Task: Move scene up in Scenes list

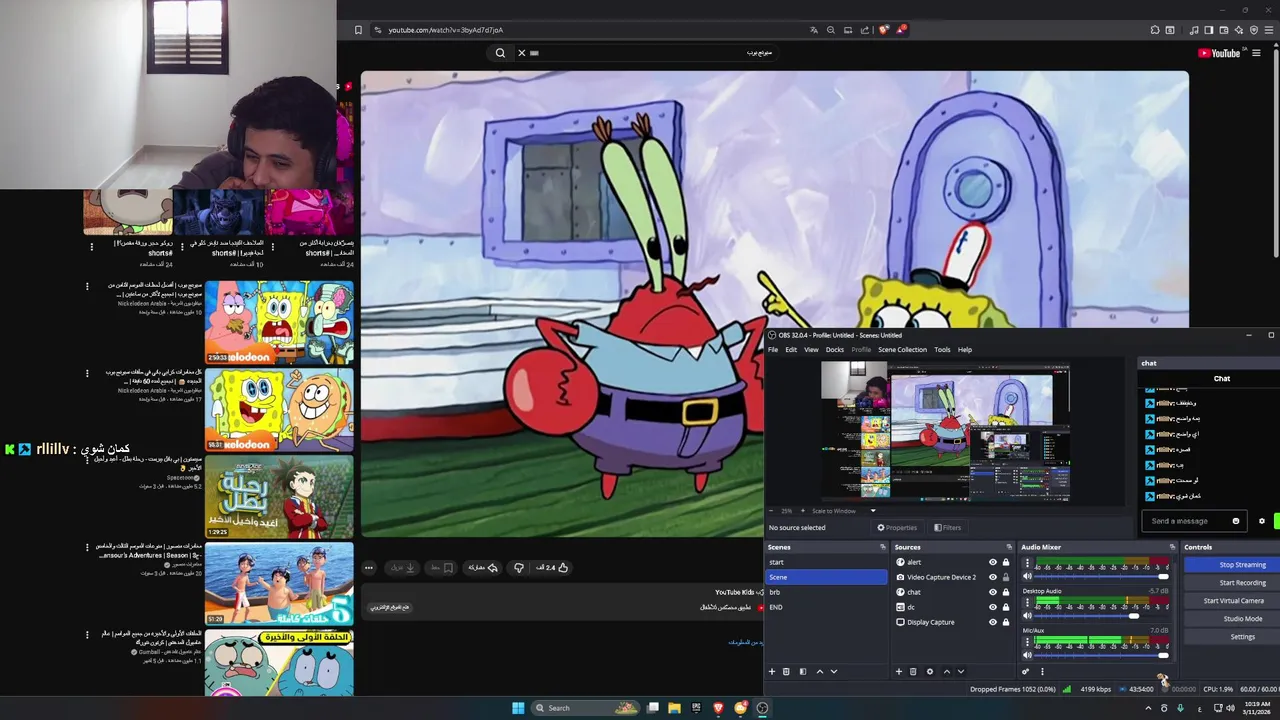Action: [820, 672]
